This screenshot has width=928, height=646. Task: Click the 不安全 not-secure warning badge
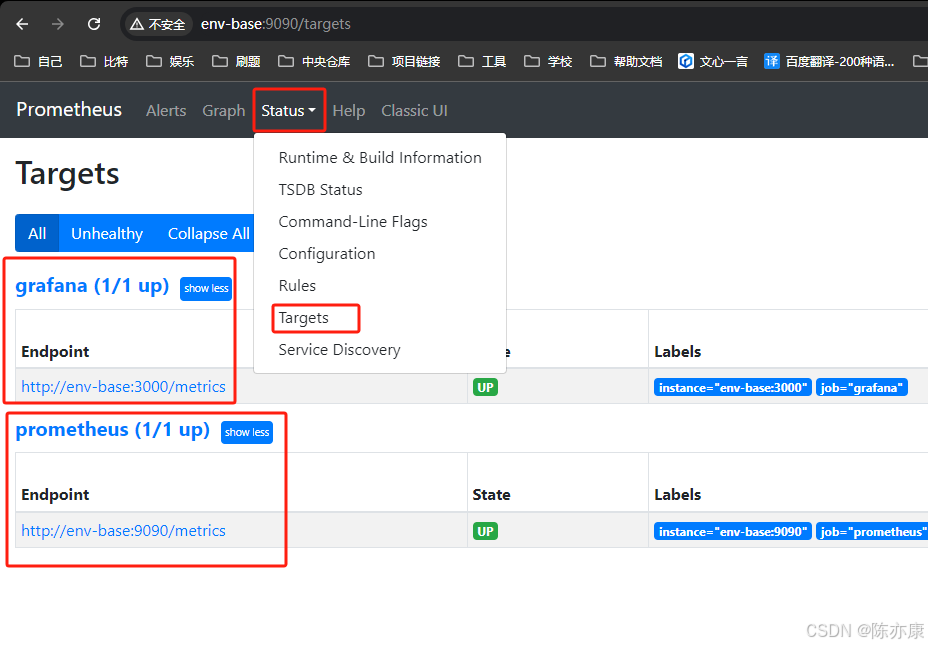[x=158, y=24]
